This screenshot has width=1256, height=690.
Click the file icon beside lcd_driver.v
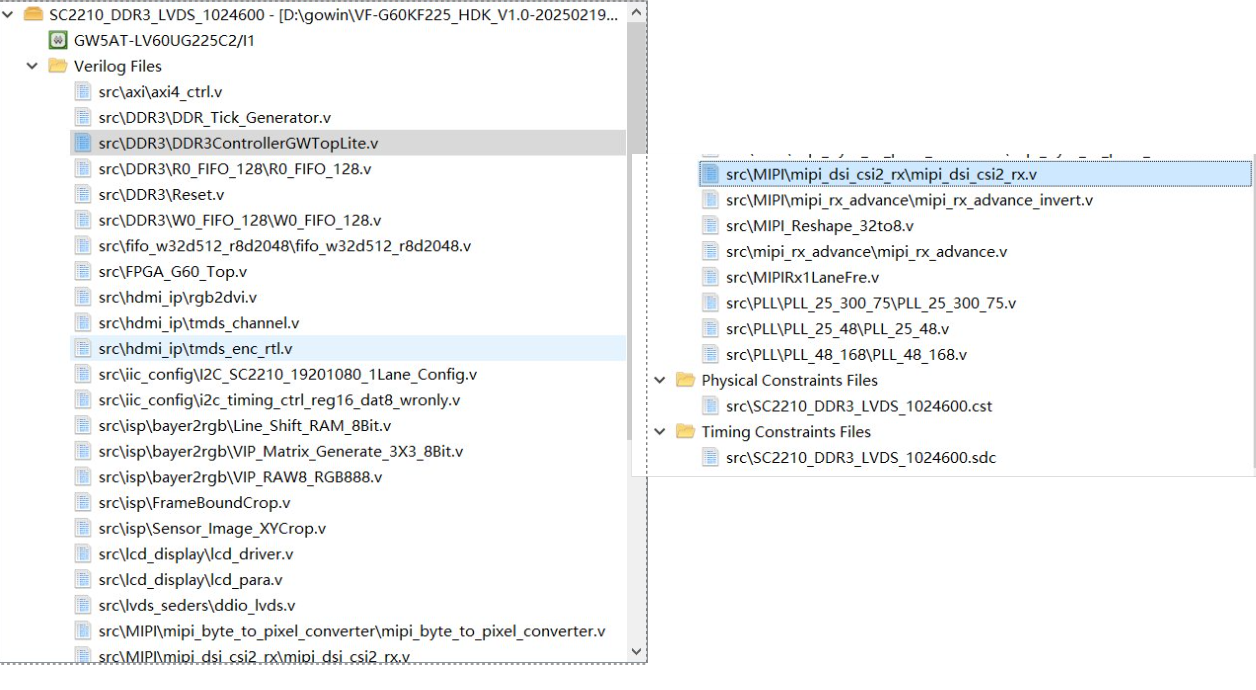pos(84,554)
